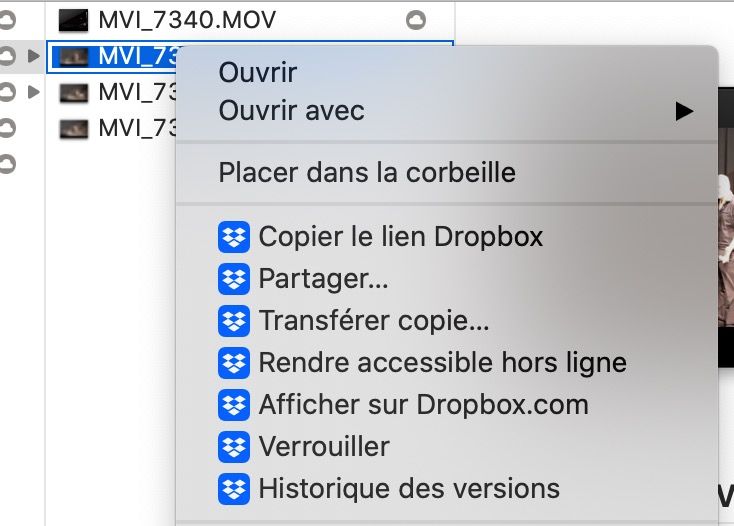Click Dropbox icon beside Transférer copie
The width and height of the screenshot is (734, 526).
click(x=233, y=321)
